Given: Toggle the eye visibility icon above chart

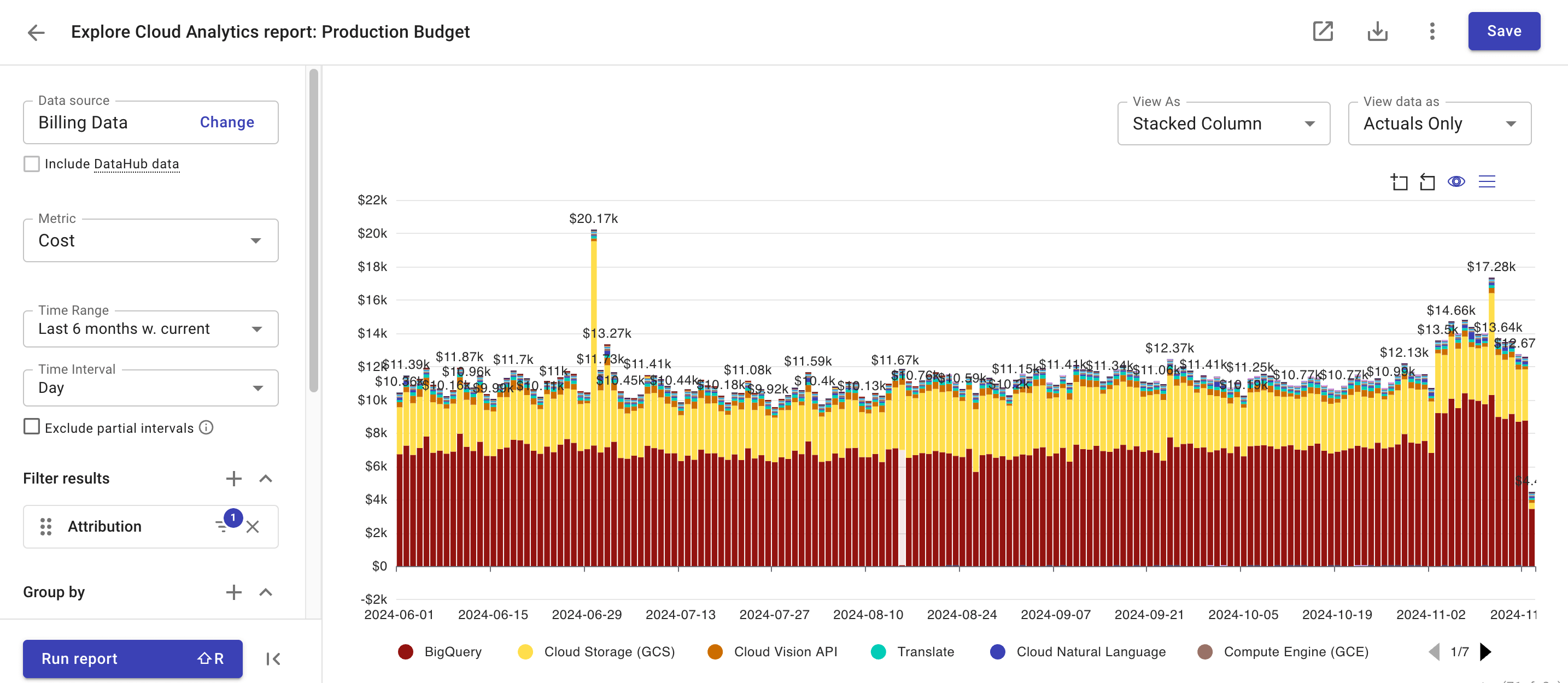Looking at the screenshot, I should 1456,182.
